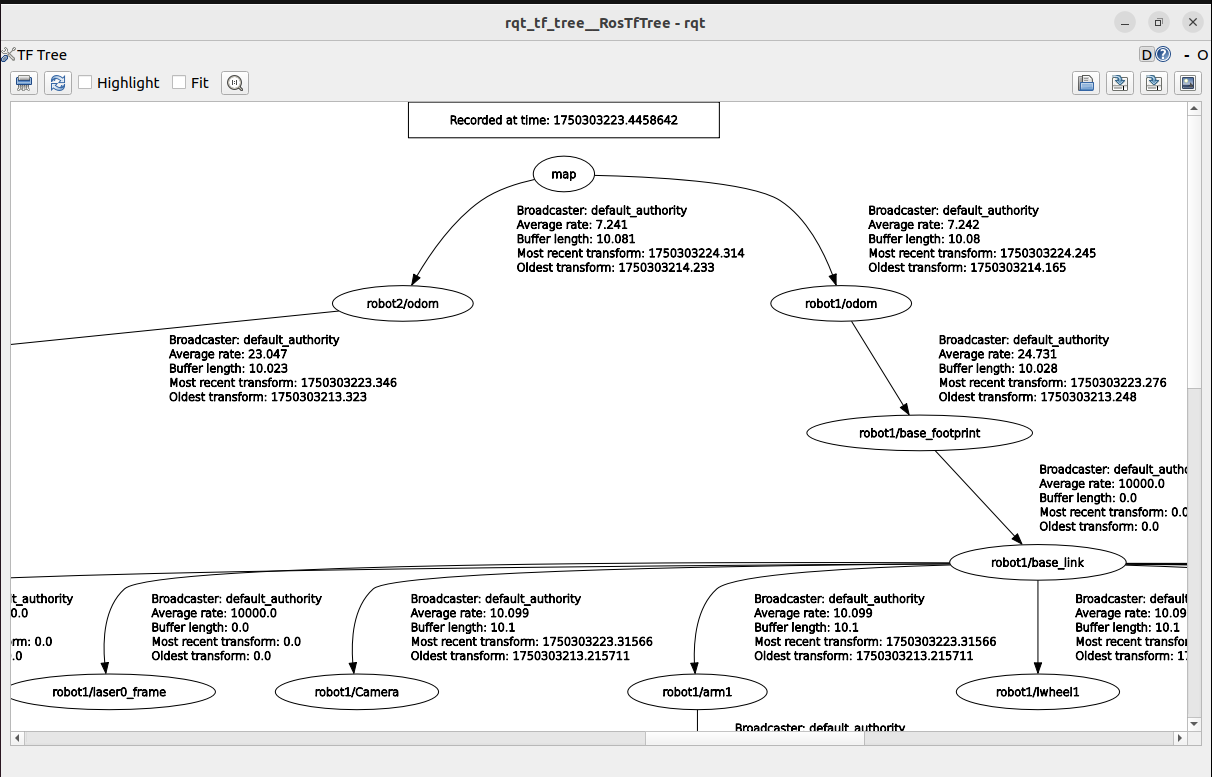The height and width of the screenshot is (777, 1212).
Task: Enable the Fit checkbox
Action: coord(180,82)
